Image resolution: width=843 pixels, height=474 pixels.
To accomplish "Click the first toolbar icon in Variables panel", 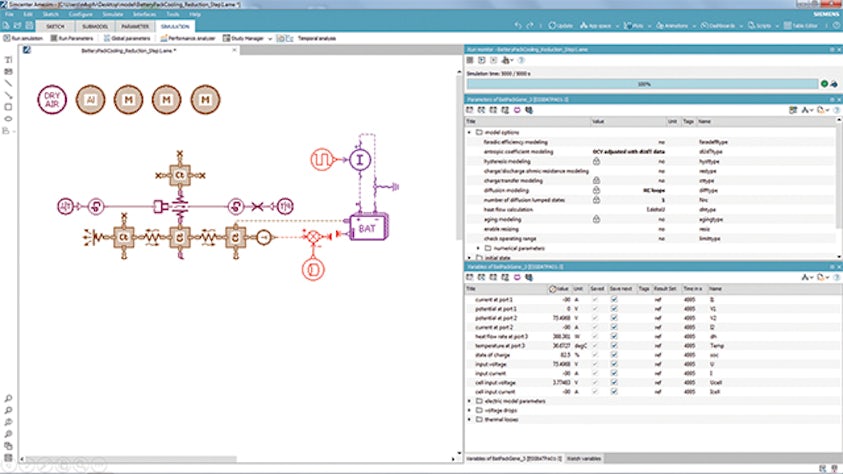I will 470,277.
